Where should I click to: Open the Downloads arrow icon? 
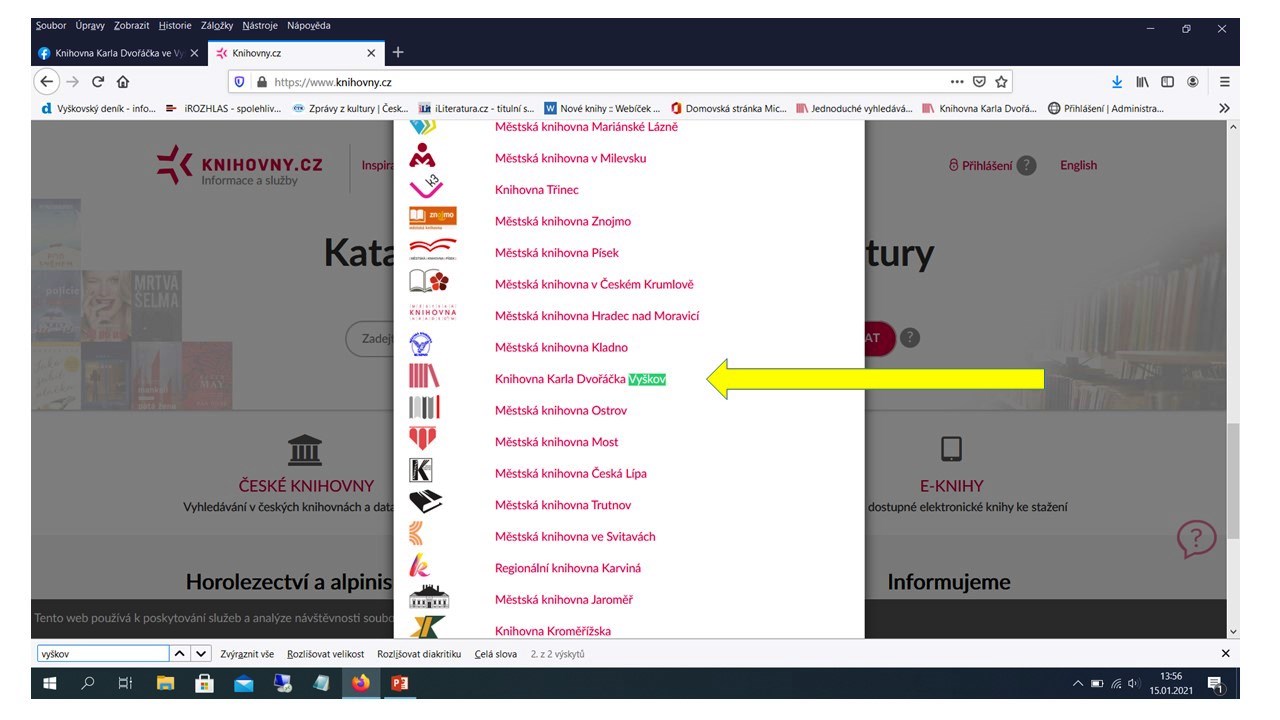pyautogui.click(x=1118, y=82)
